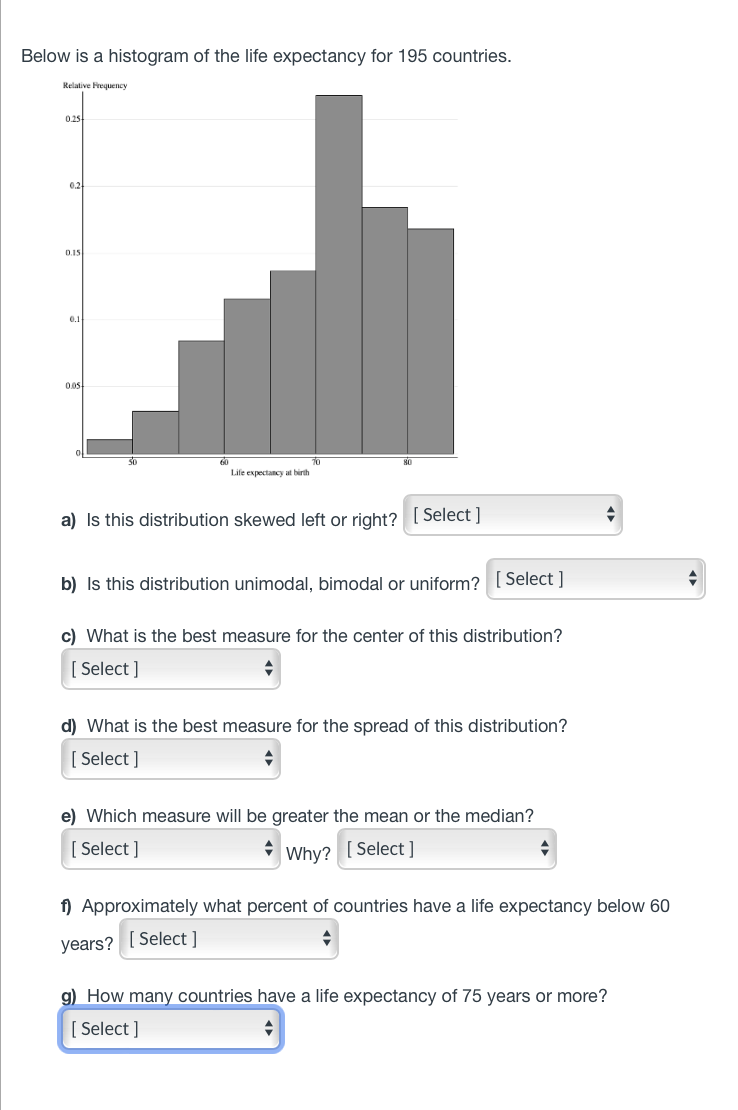Click the tallest histogram bar near 70
Viewport: 738px width, 1110px height.
(x=339, y=270)
